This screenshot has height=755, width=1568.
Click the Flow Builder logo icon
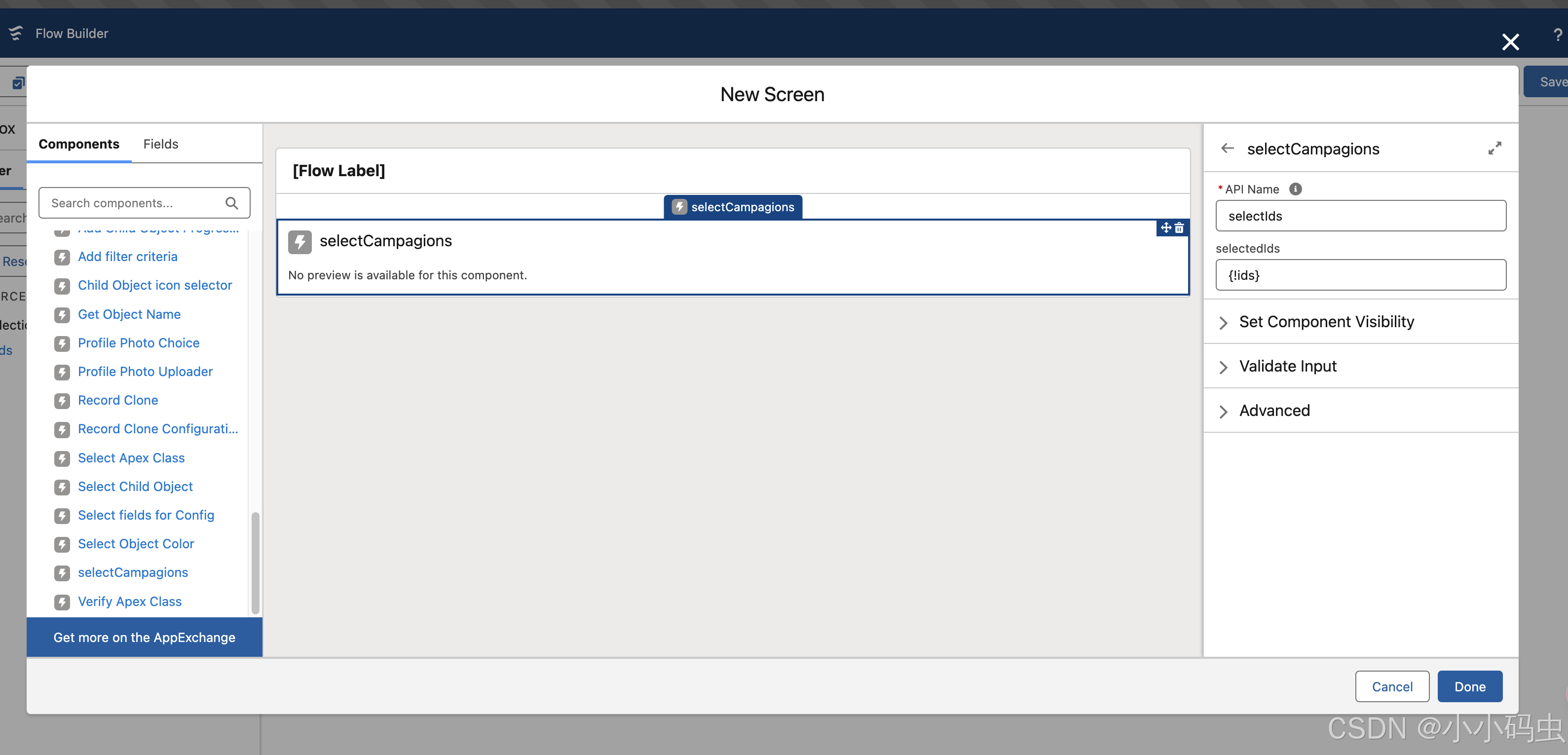(16, 33)
